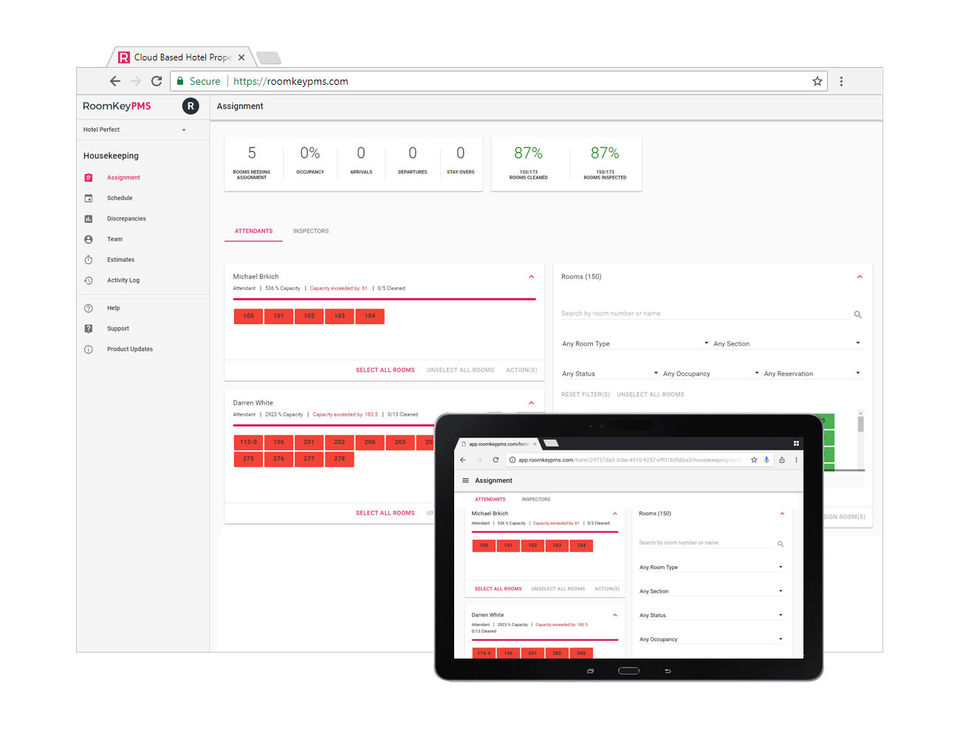The width and height of the screenshot is (960, 730).
Task: Open the Any Status dropdown on desktop
Action: click(610, 374)
